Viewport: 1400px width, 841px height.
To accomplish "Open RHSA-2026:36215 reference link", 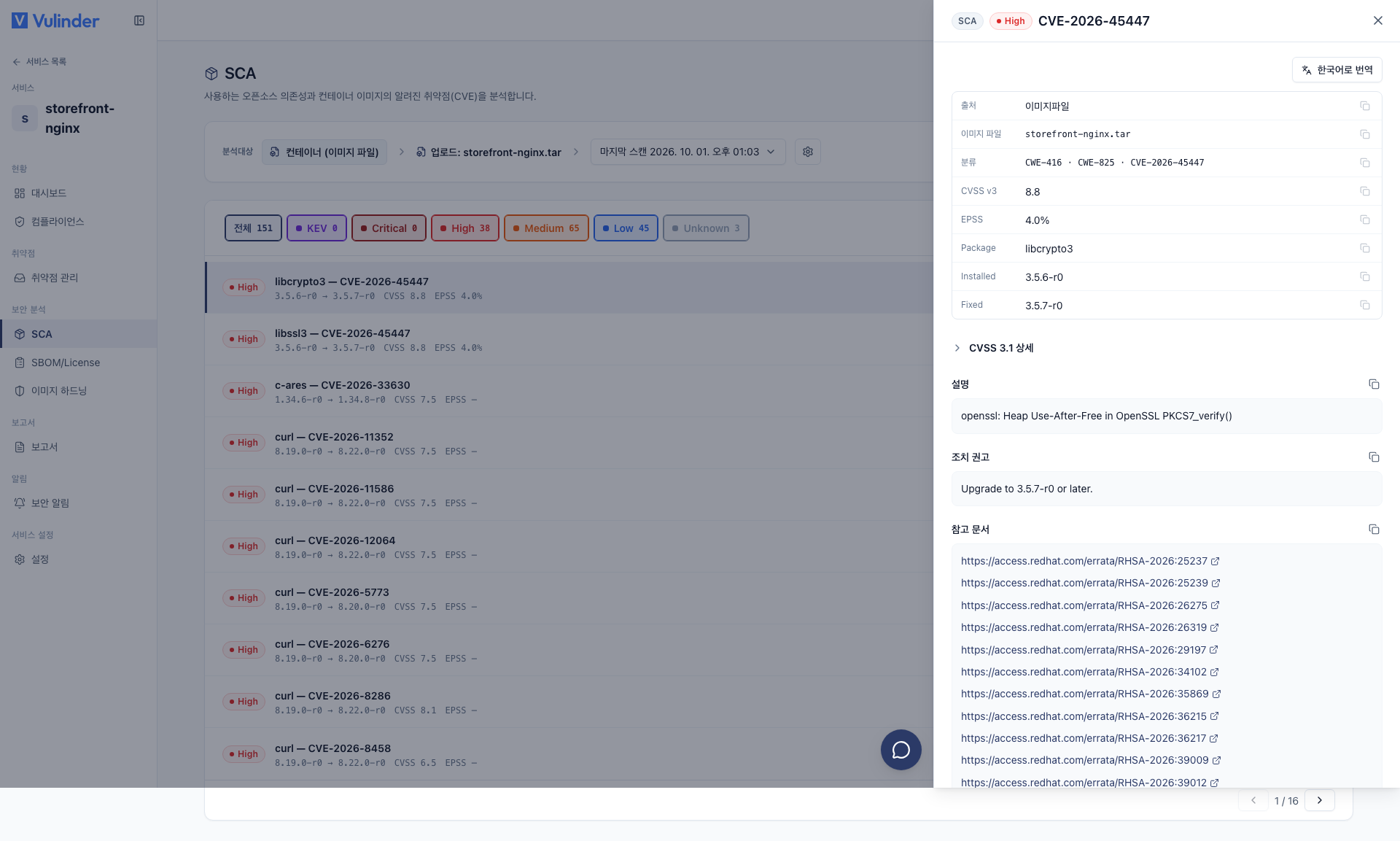I will [x=1090, y=716].
